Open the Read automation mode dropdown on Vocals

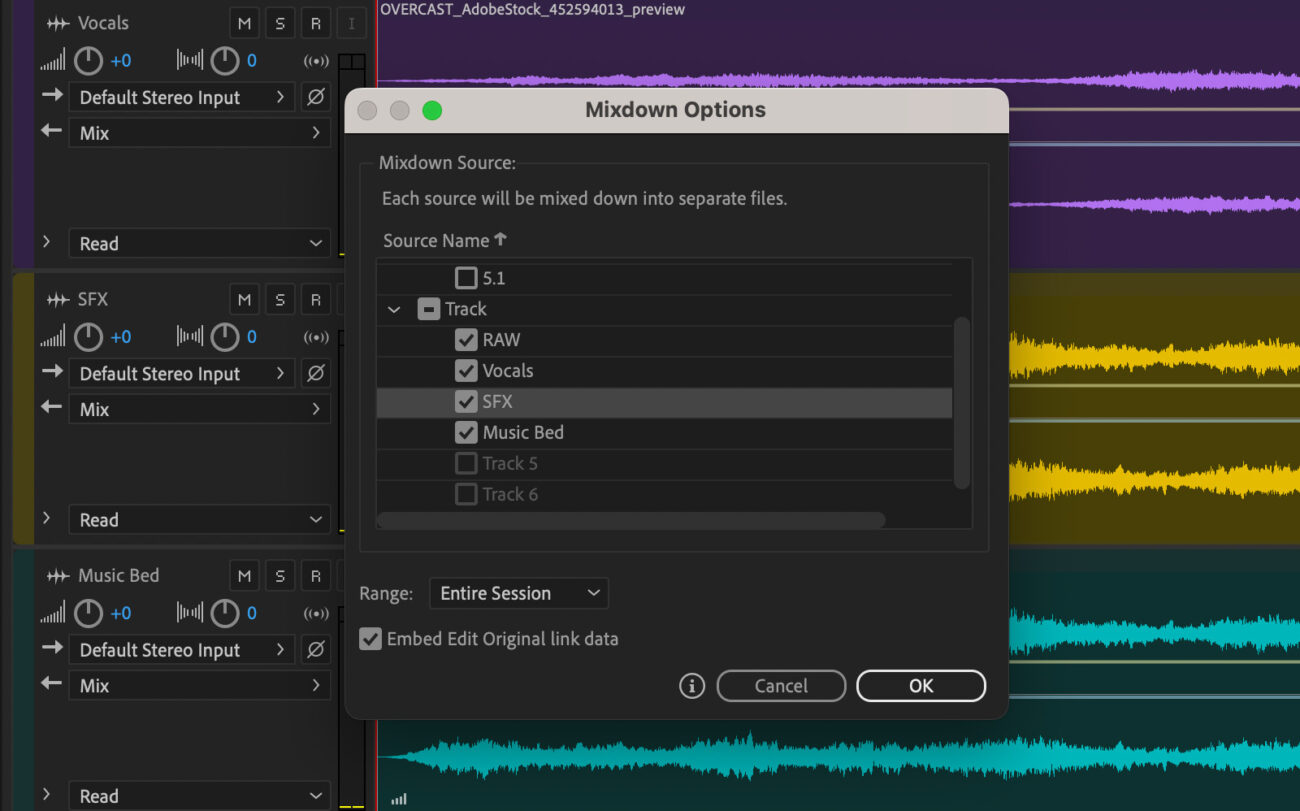pos(199,243)
